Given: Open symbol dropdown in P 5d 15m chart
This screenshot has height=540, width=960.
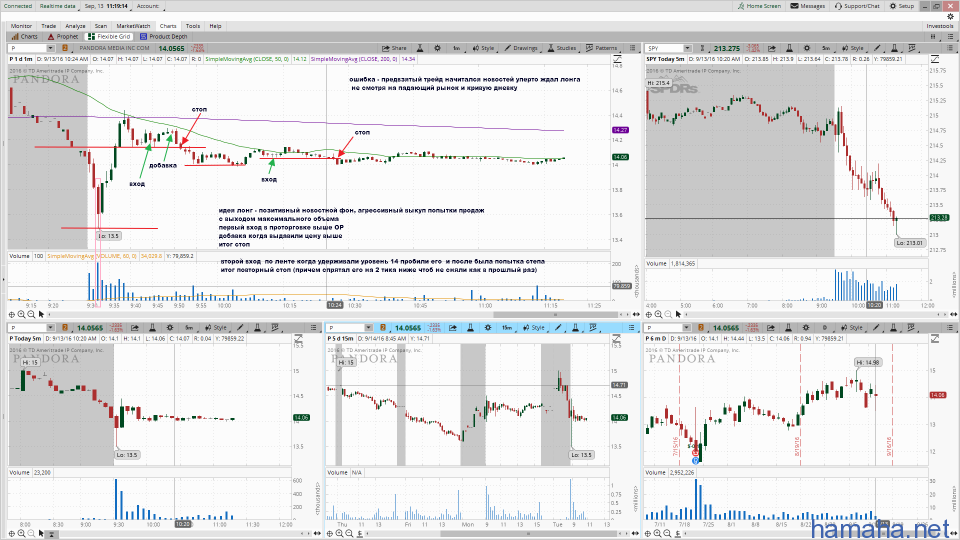Looking at the screenshot, I should pos(368,328).
